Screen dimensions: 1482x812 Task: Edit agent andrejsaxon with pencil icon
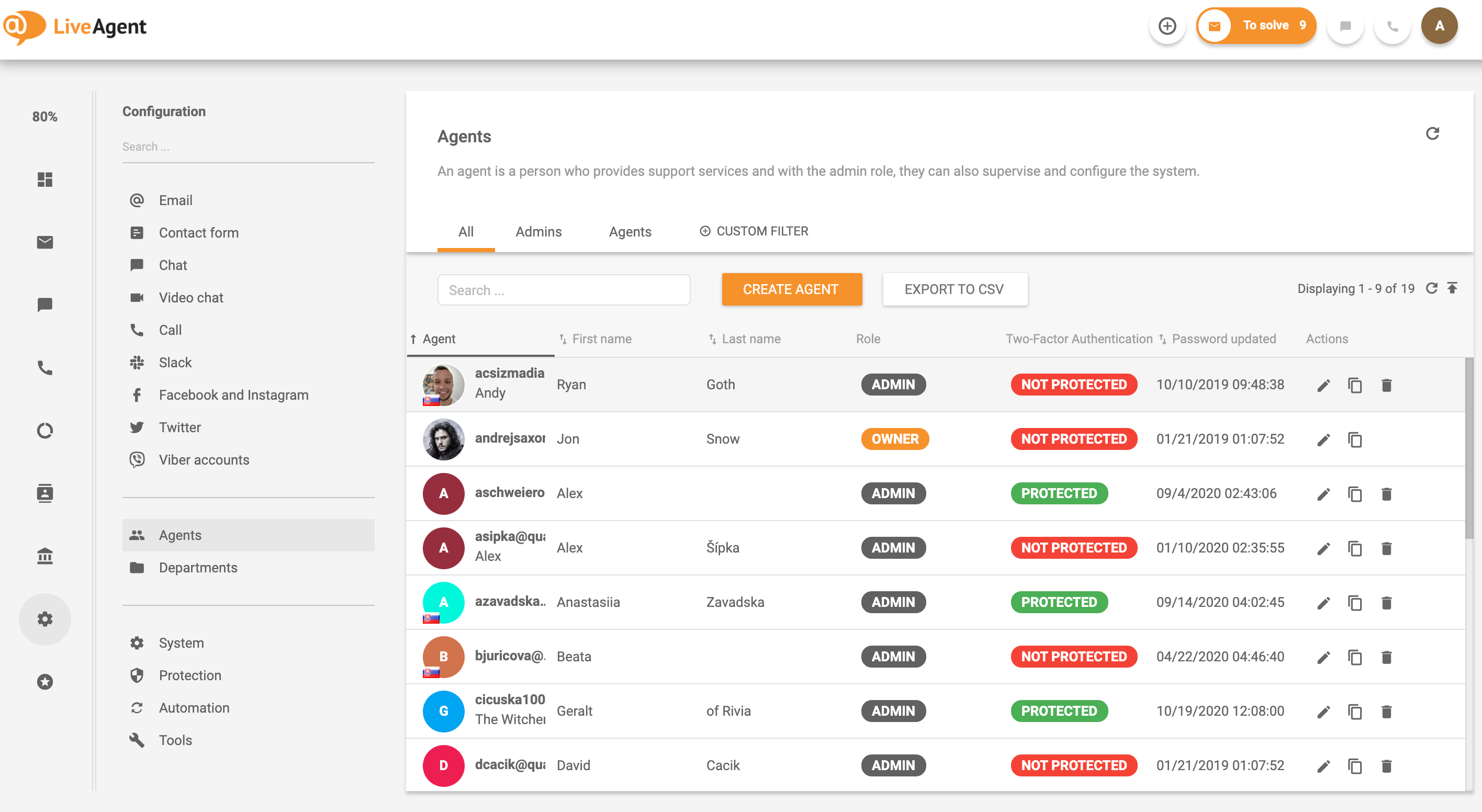click(x=1323, y=440)
